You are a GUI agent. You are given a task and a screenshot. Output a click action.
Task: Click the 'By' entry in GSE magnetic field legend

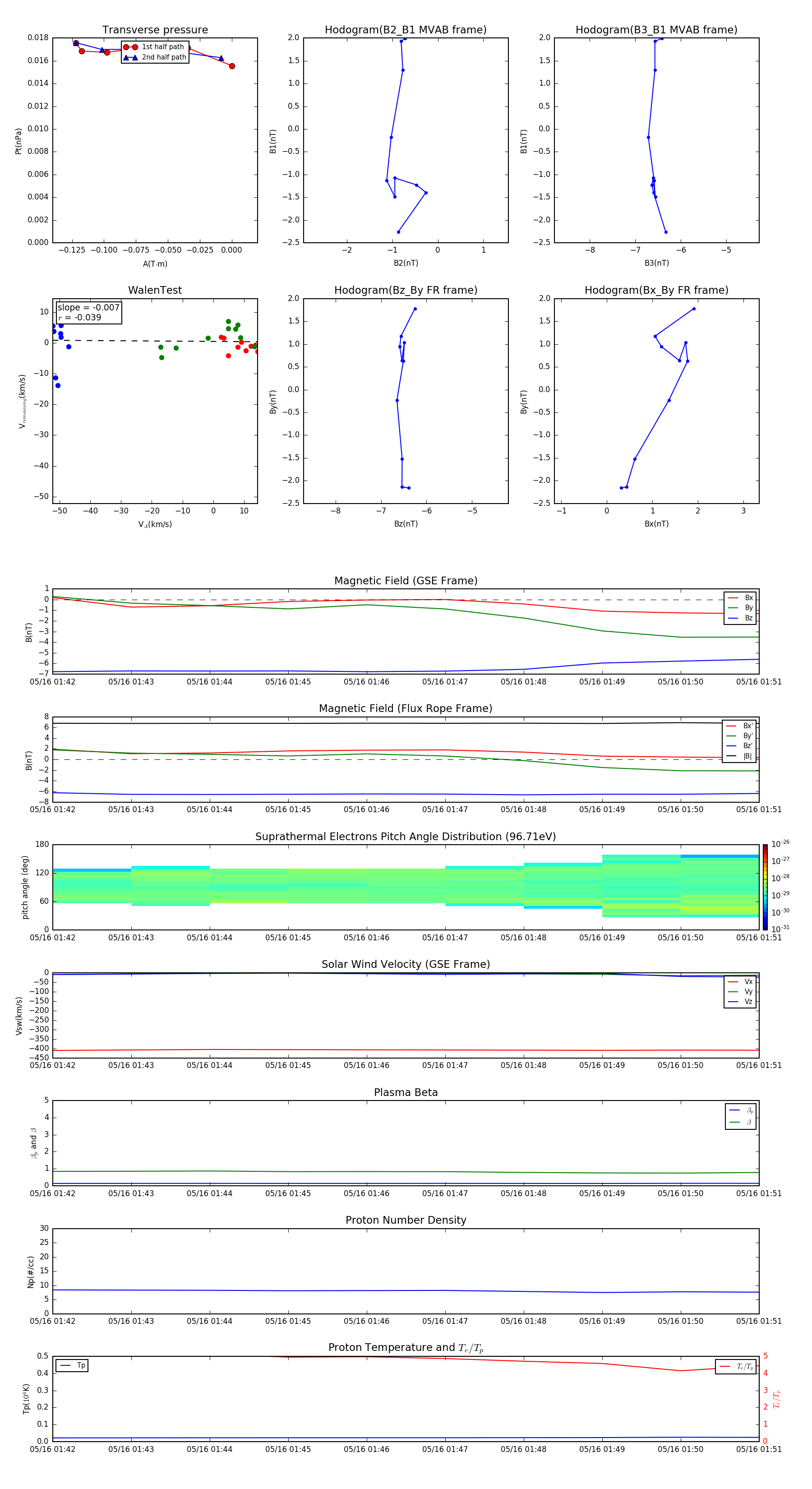(740, 607)
